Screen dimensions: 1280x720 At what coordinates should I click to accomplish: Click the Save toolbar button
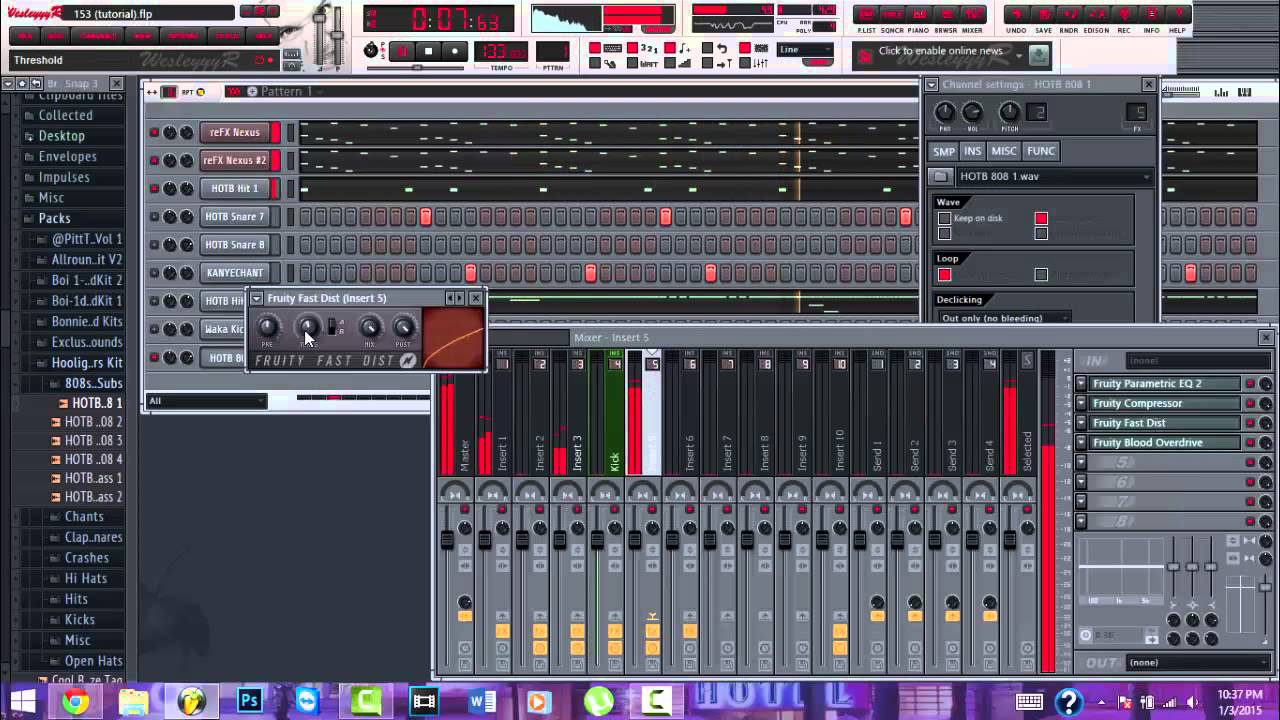click(1043, 14)
